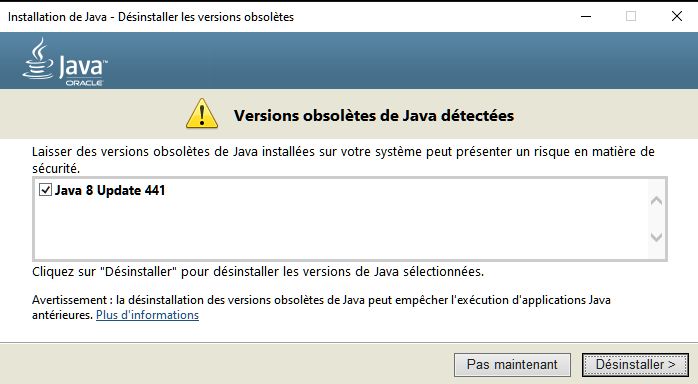Image resolution: width=698 pixels, height=384 pixels.
Task: Click the Avertissement warning paragraph
Action: tap(321, 307)
